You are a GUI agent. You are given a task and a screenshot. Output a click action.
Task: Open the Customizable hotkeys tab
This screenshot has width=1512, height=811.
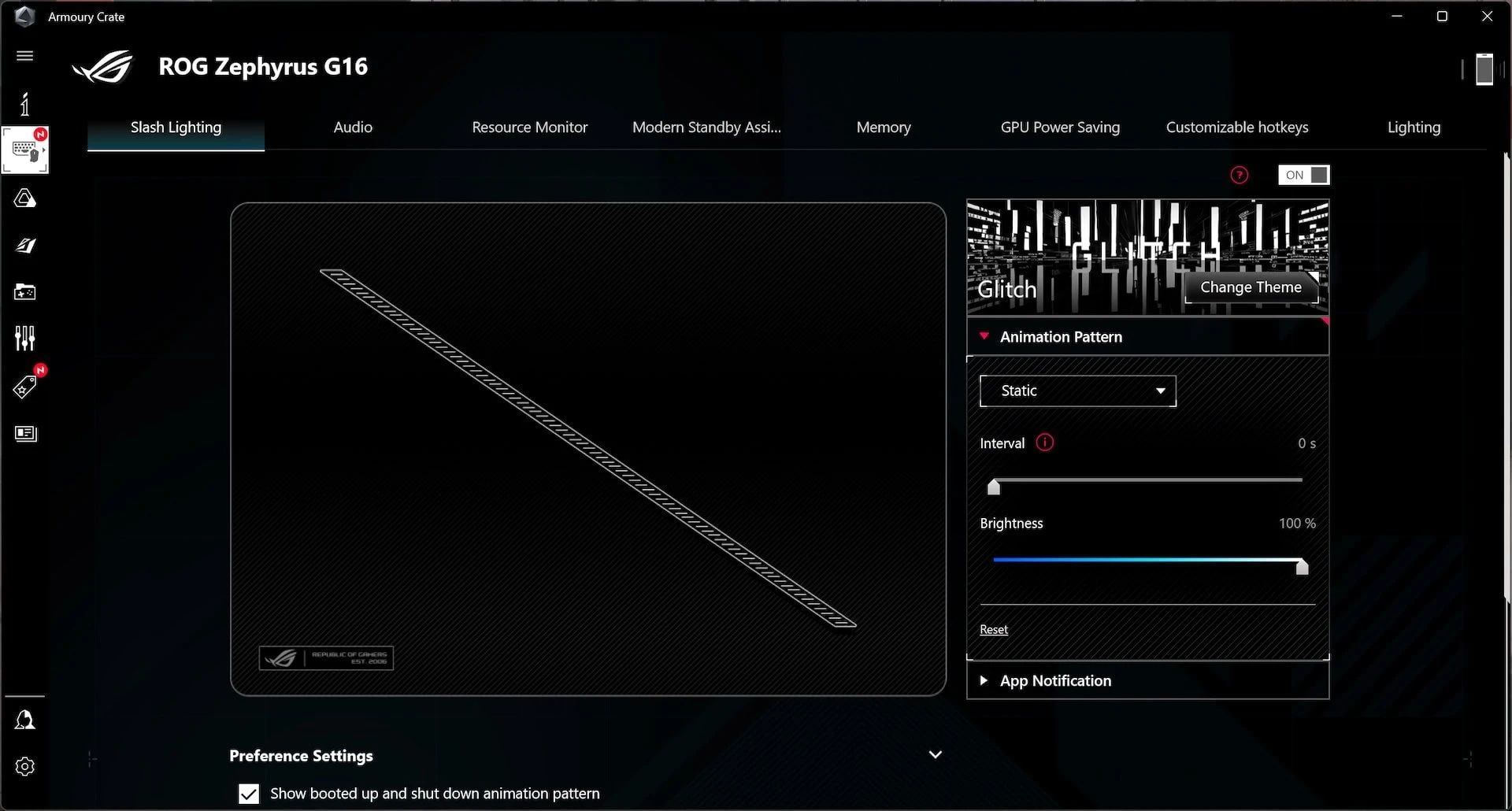pyautogui.click(x=1237, y=128)
